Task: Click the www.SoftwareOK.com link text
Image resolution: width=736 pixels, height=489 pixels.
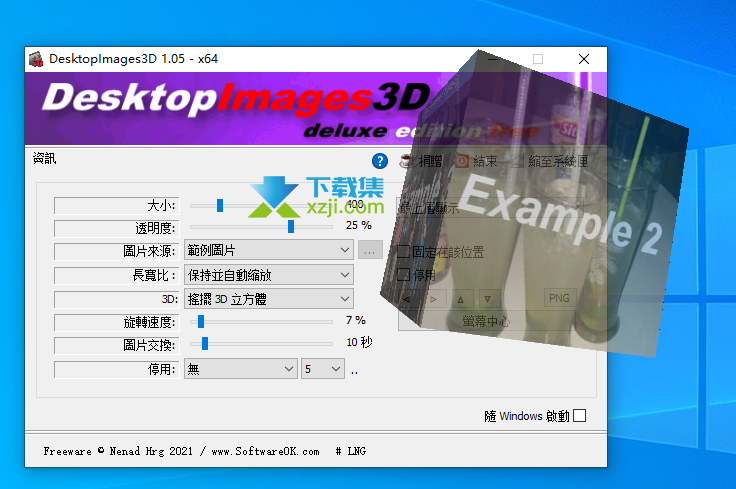Action: pos(265,451)
